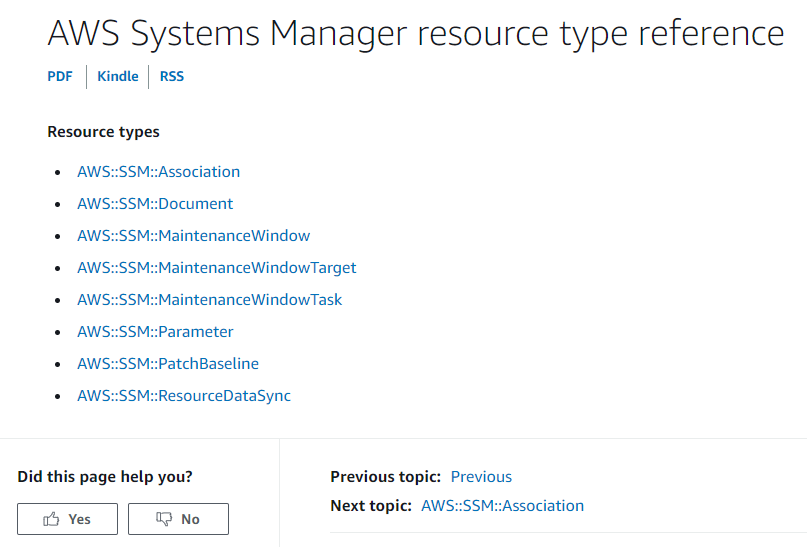
Task: Select the AWS::SSM::MaintenanceWindowTarget link
Action: coord(217,267)
